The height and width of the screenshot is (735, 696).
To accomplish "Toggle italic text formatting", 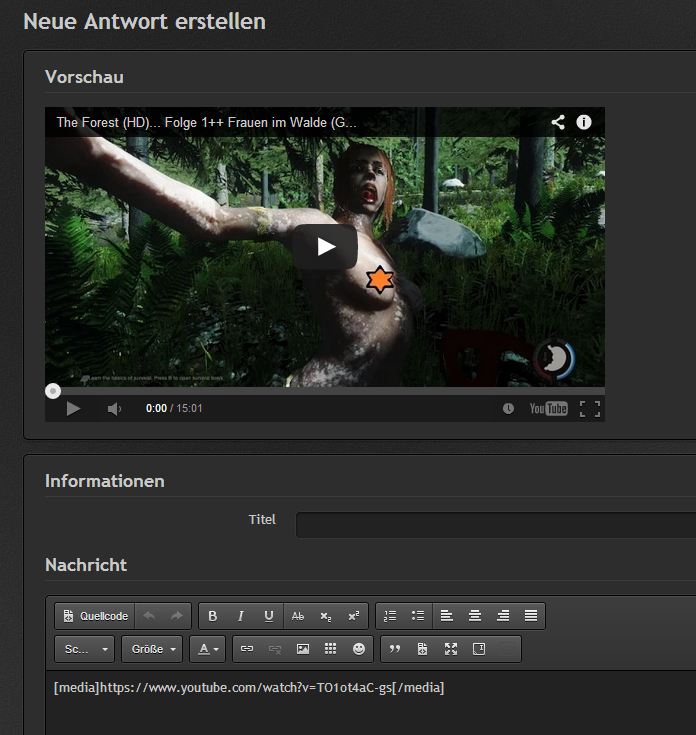I will click(x=241, y=616).
